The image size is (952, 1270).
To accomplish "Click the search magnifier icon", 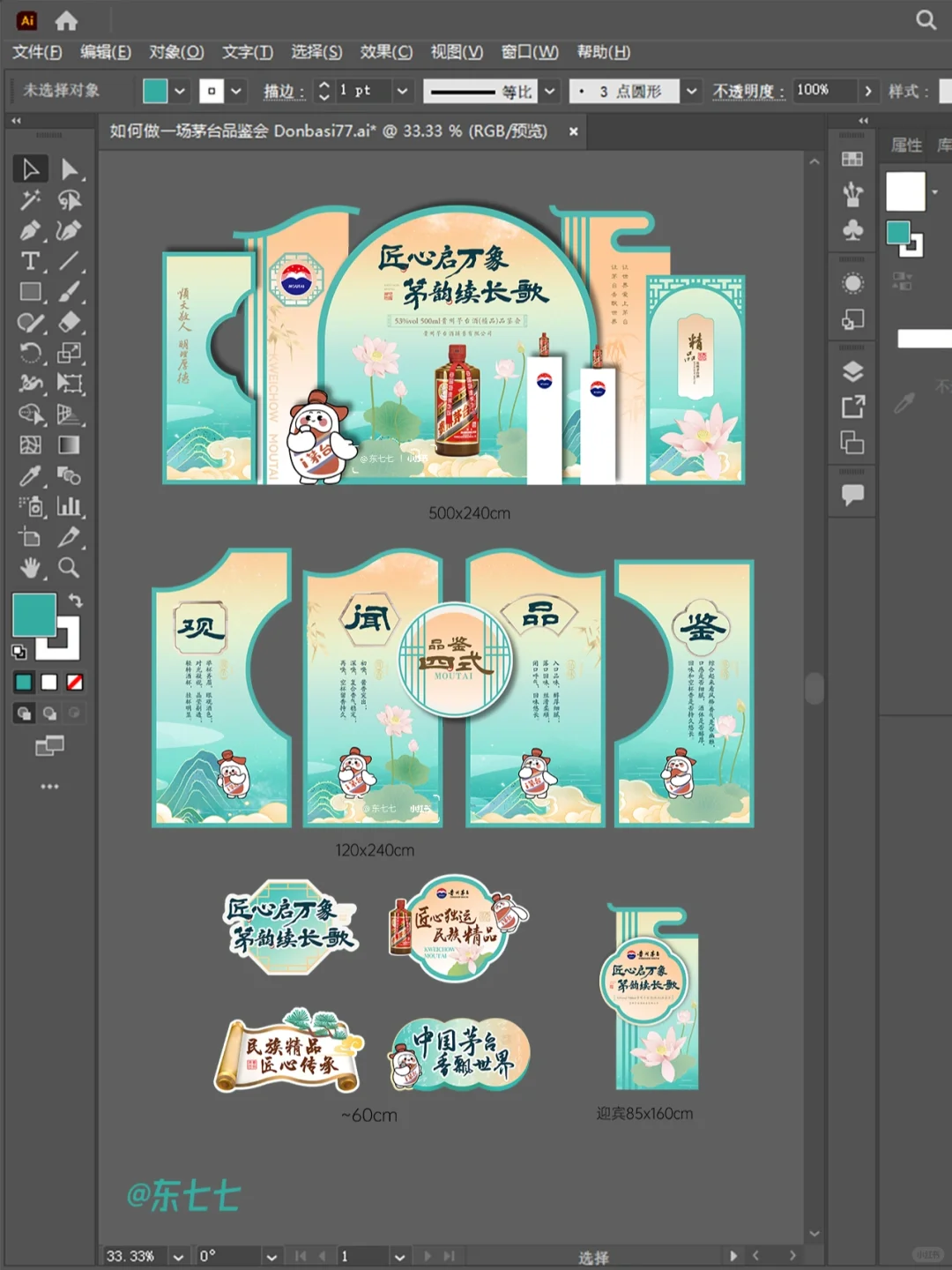I will pos(926,19).
